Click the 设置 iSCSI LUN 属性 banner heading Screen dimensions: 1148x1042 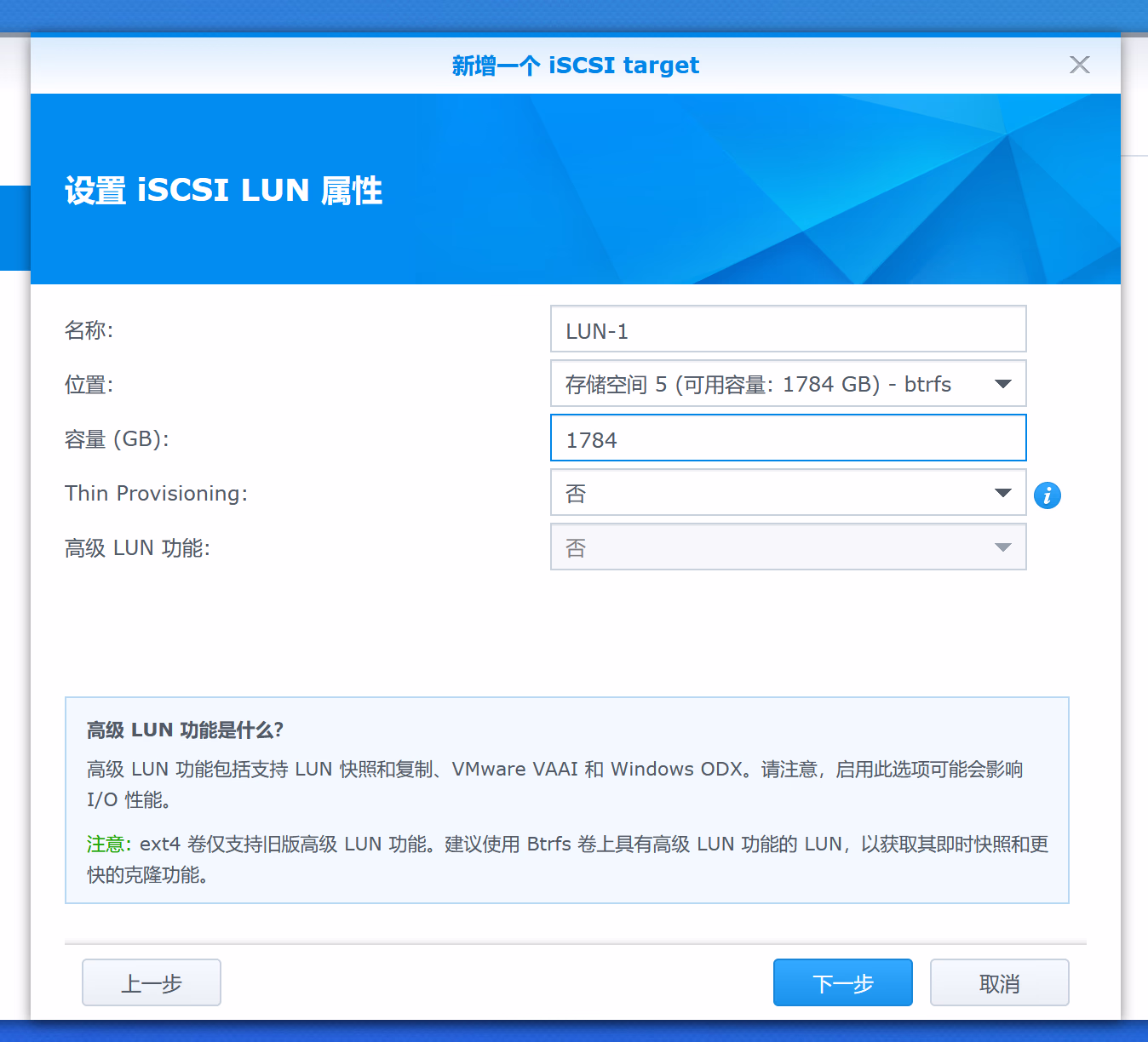pos(224,191)
